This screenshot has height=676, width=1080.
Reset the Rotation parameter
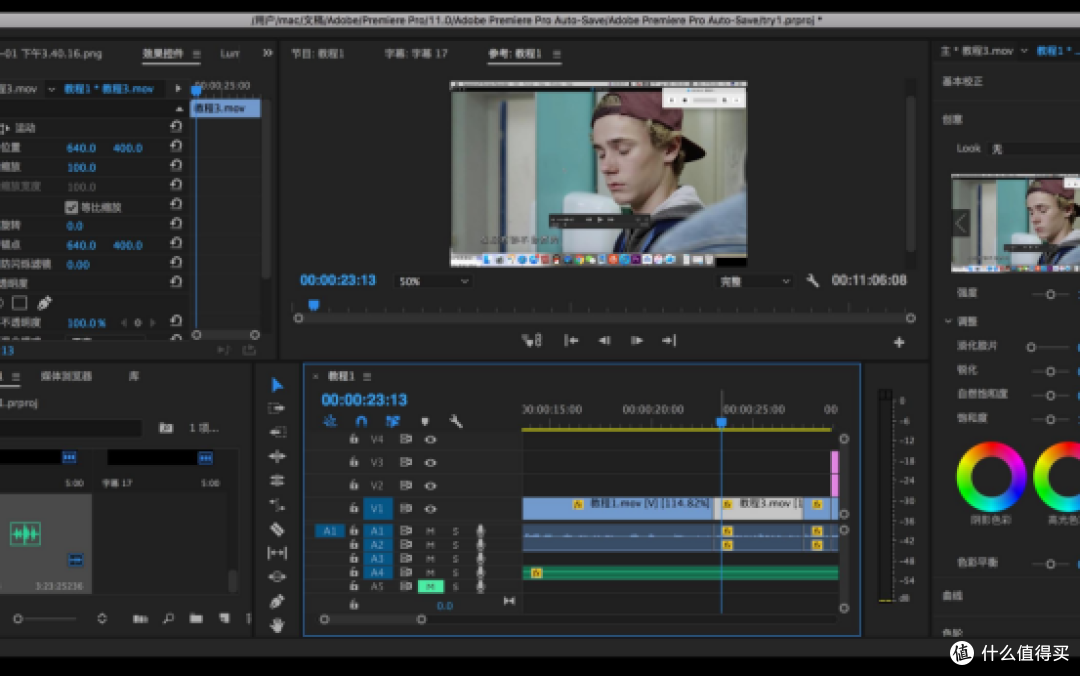pyautogui.click(x=176, y=225)
